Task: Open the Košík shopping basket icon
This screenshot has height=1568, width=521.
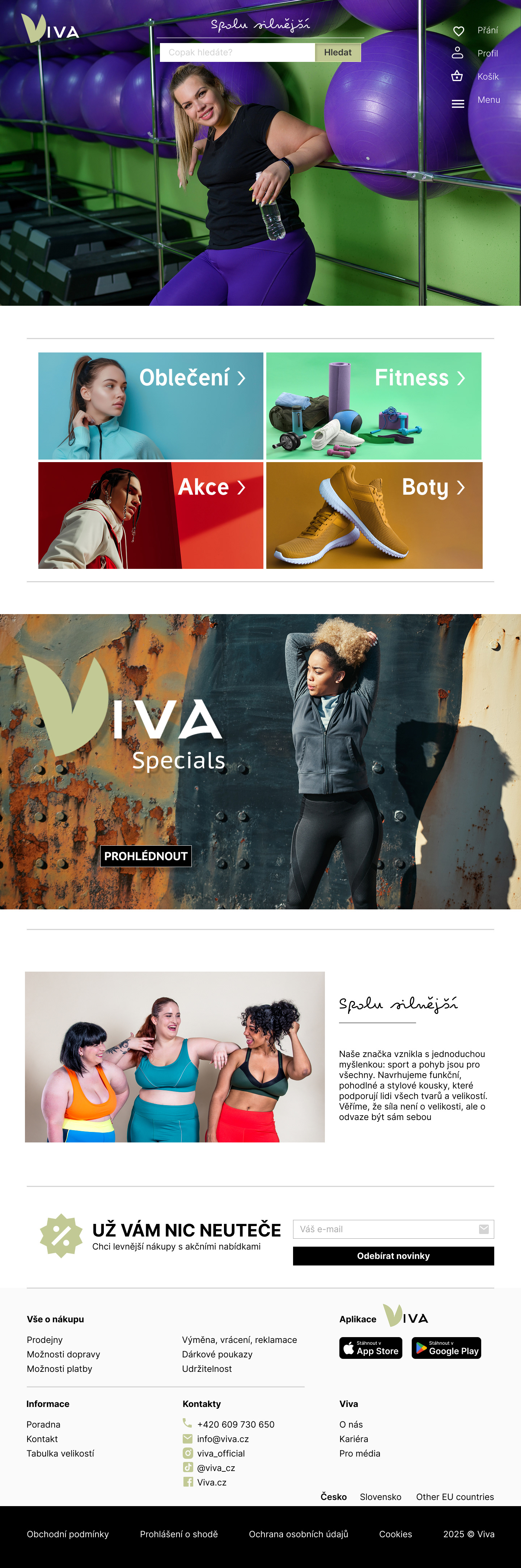Action: tap(457, 76)
